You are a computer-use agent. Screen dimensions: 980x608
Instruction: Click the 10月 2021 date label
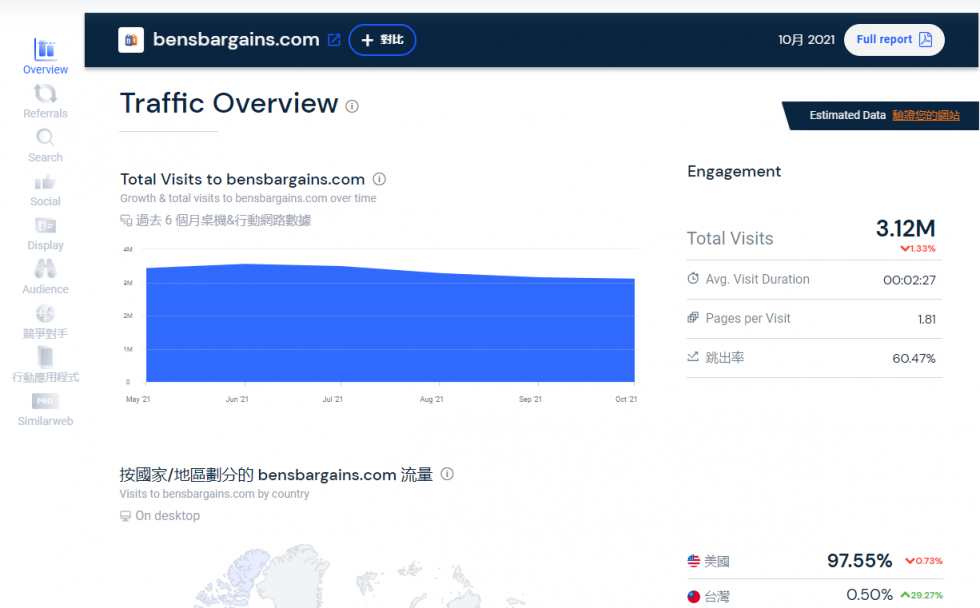click(x=806, y=40)
